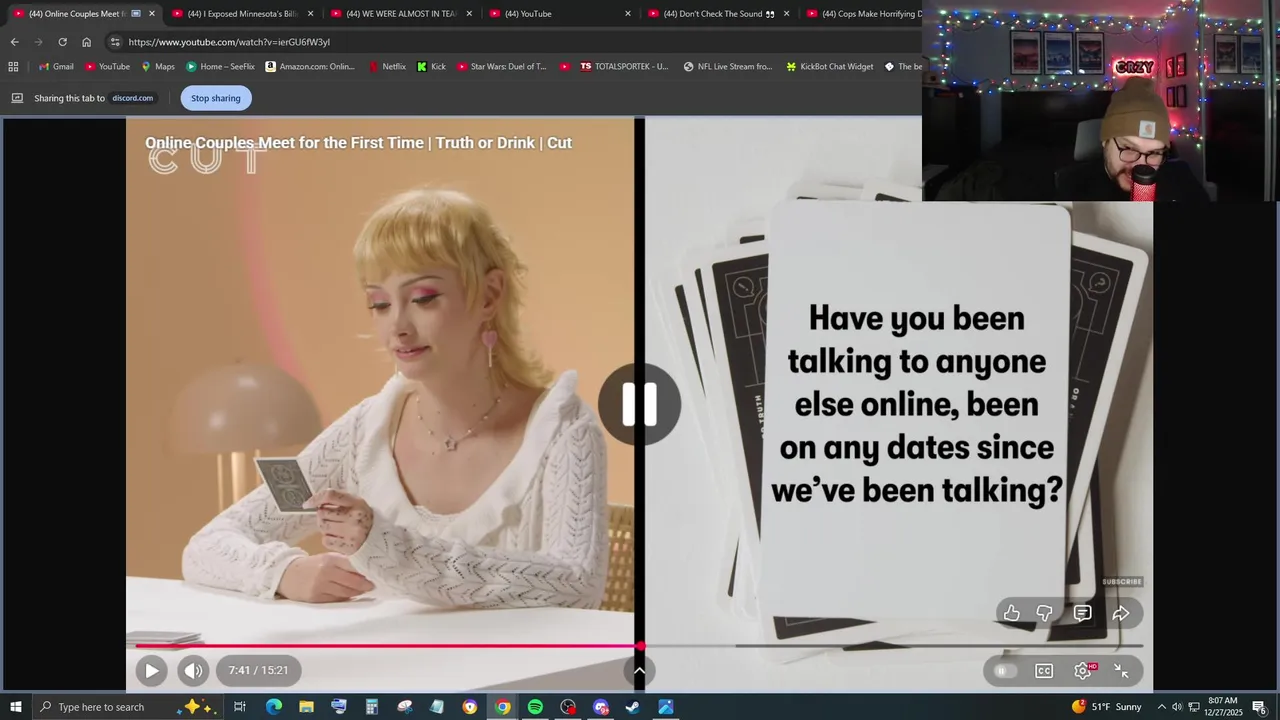Open the TOTALSPORTEK bookmark

click(x=624, y=67)
